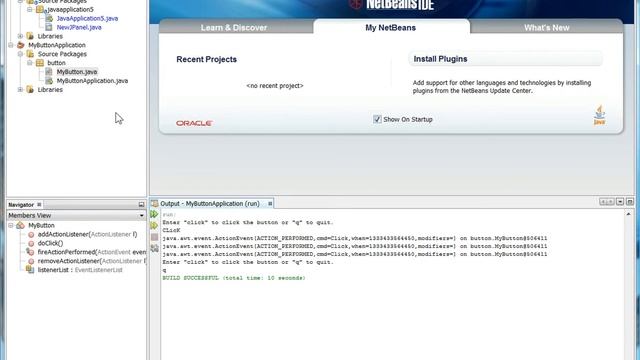Click the second green re-run arrows icon
Image resolution: width=640 pixels, height=360 pixels.
(x=154, y=225)
